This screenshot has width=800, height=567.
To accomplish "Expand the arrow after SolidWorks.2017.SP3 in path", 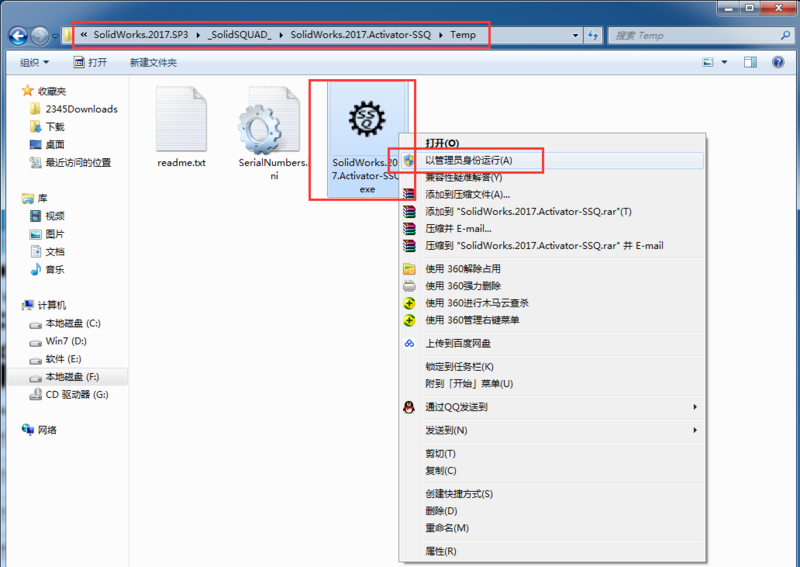I will pos(198,35).
